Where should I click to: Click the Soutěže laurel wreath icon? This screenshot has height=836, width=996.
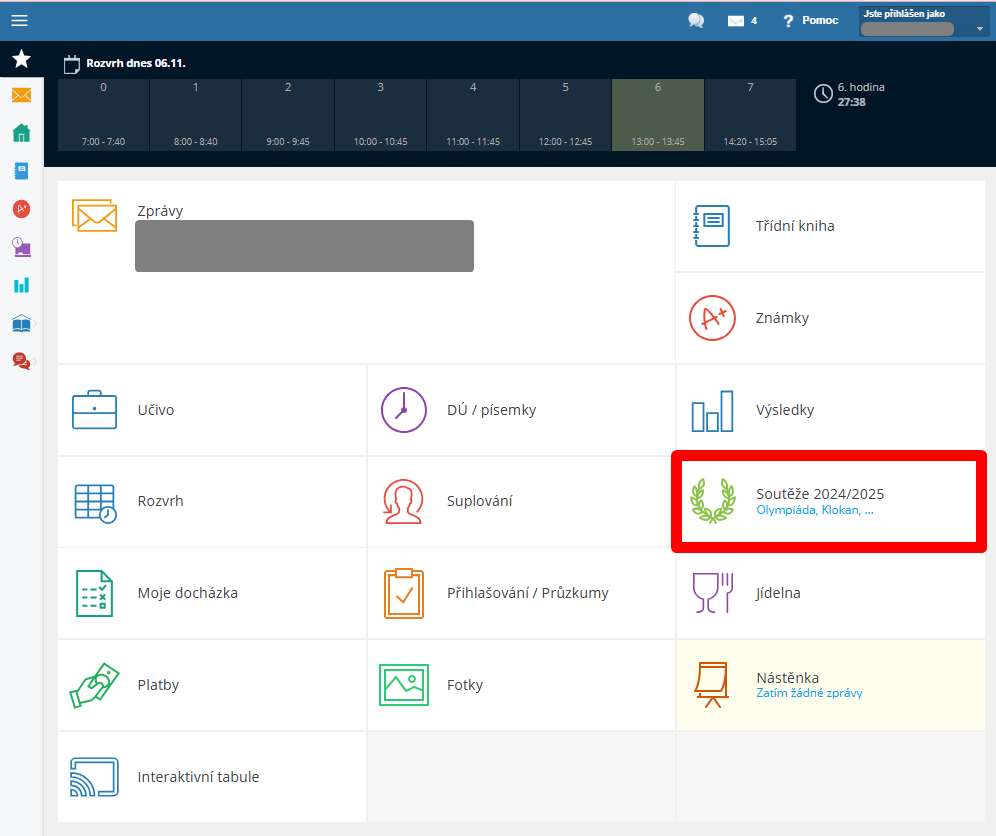point(713,501)
